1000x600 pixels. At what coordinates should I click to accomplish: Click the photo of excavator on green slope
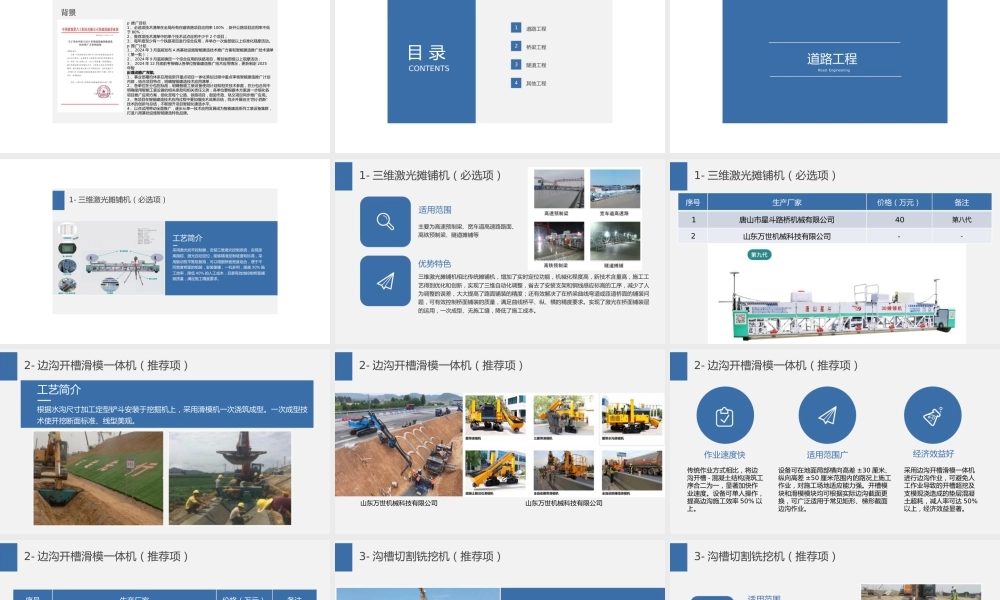tap(98, 478)
